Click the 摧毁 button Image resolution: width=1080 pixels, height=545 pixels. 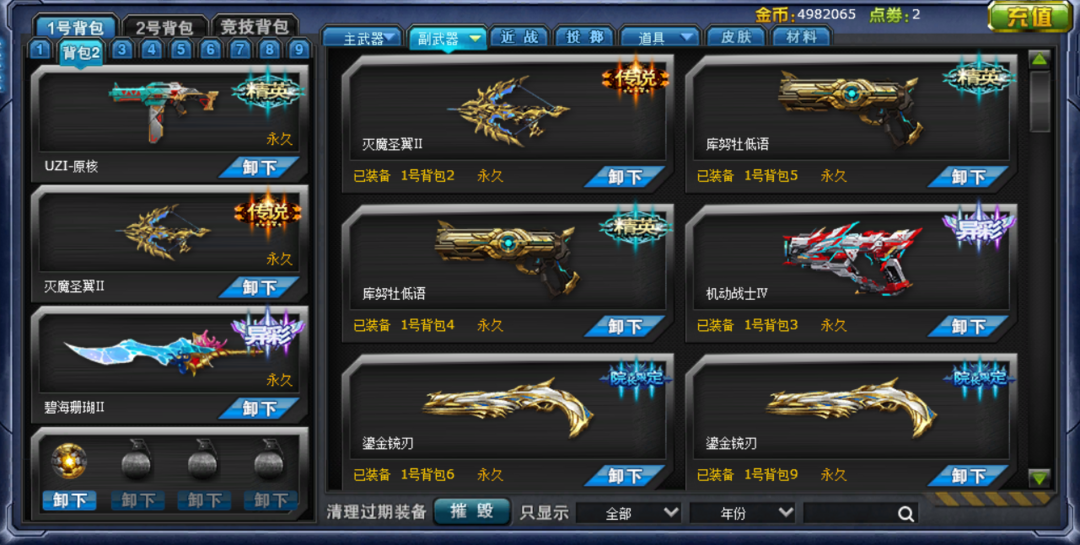[x=472, y=511]
